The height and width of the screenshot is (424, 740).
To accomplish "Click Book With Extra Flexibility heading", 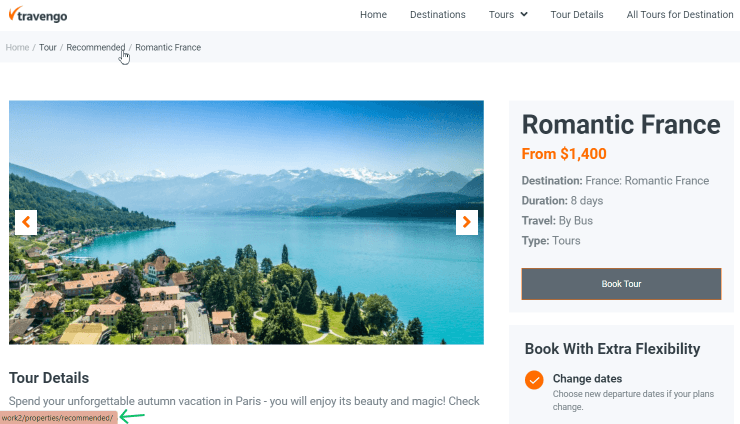I will click(613, 349).
